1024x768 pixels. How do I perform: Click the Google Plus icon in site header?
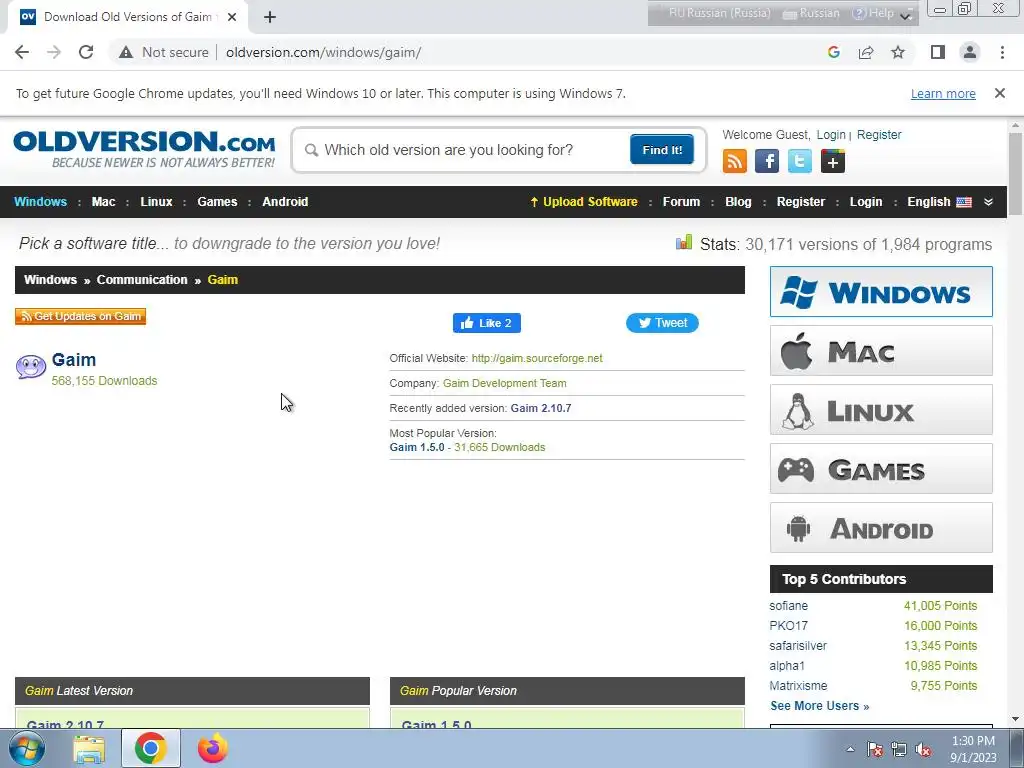click(x=833, y=161)
